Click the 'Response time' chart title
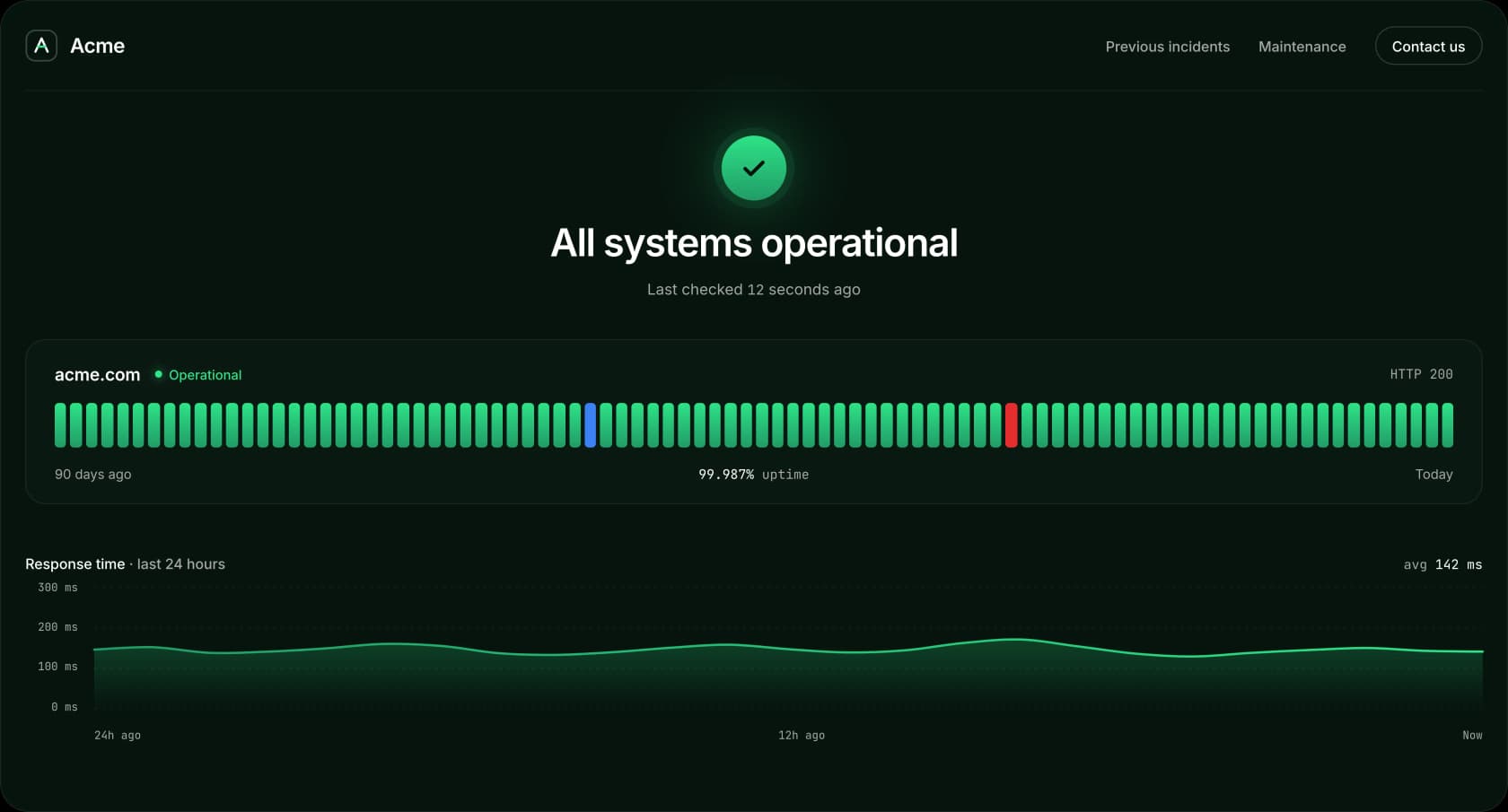 point(75,563)
